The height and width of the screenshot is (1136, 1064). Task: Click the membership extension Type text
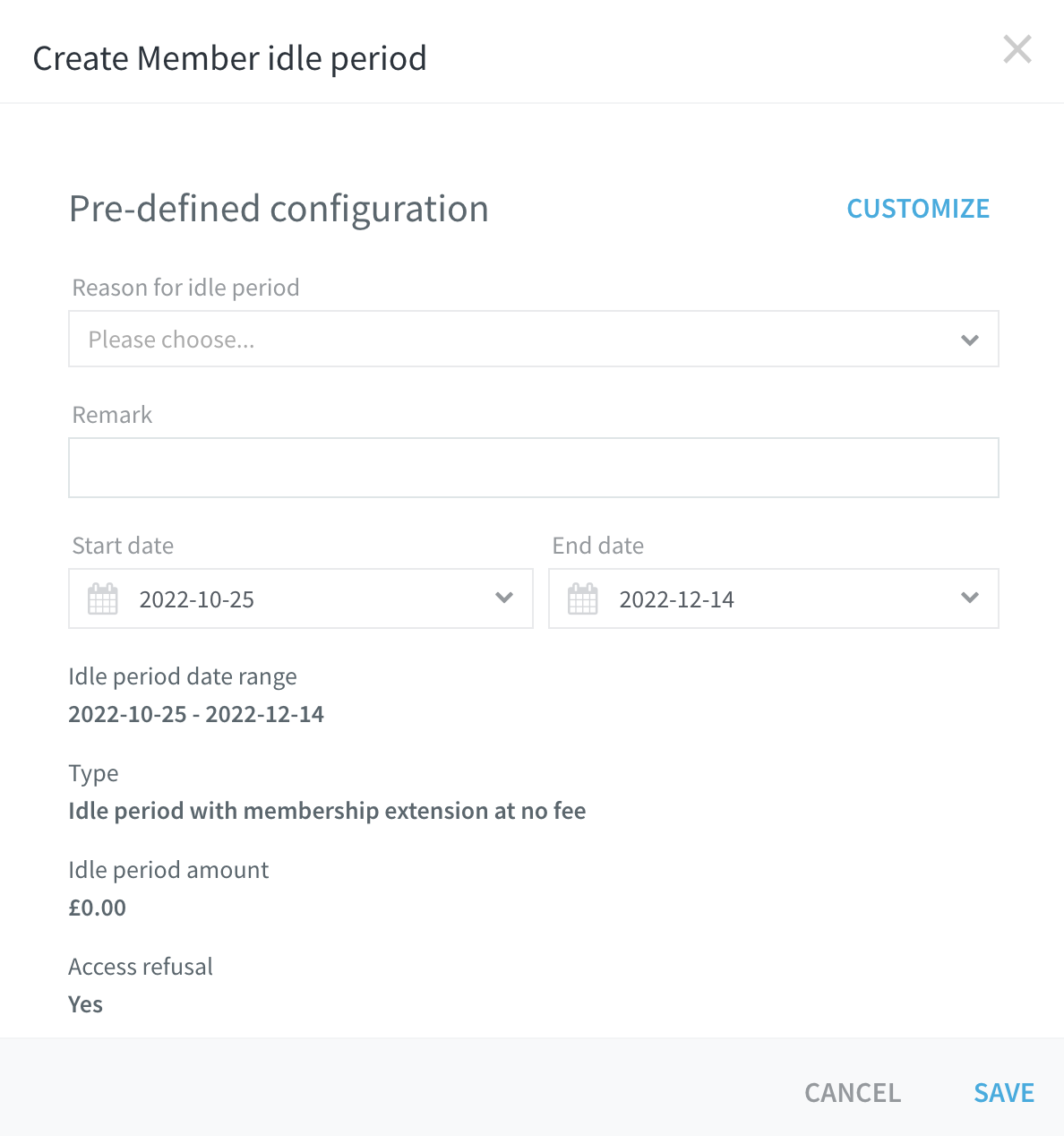tap(327, 811)
